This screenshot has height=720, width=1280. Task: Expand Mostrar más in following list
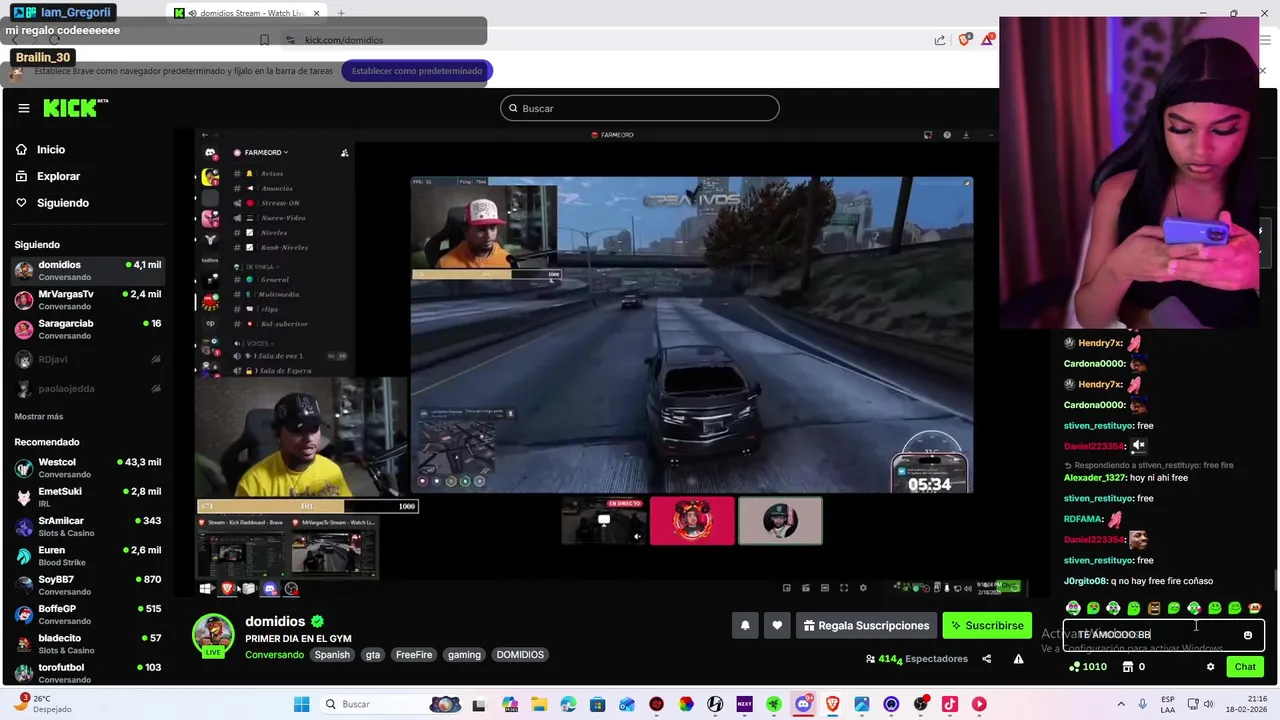click(39, 416)
